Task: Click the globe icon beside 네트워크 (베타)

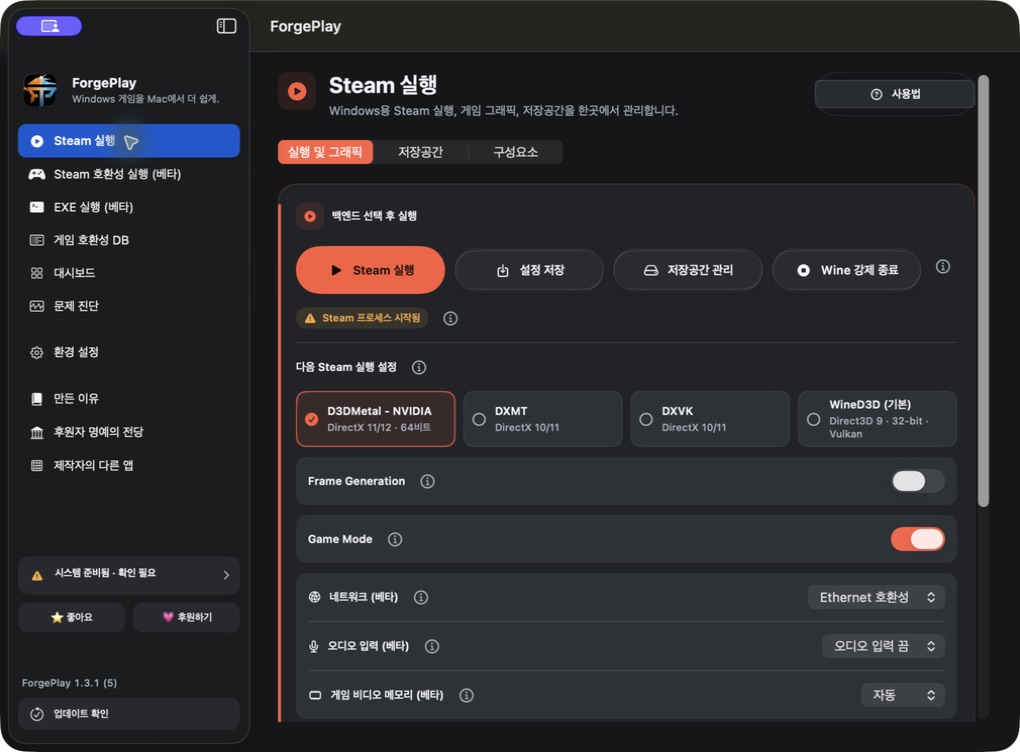Action: pos(314,597)
